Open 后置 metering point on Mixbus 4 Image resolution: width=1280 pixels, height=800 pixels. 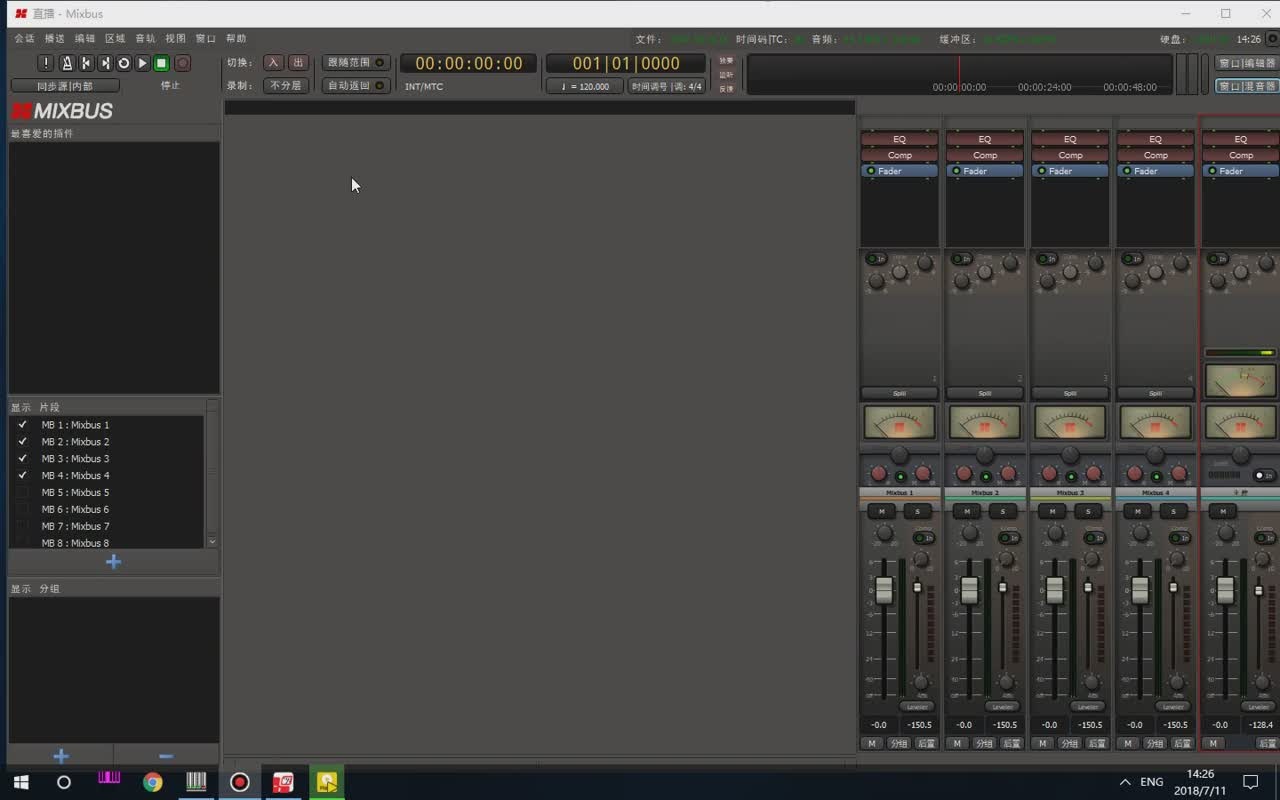1182,744
